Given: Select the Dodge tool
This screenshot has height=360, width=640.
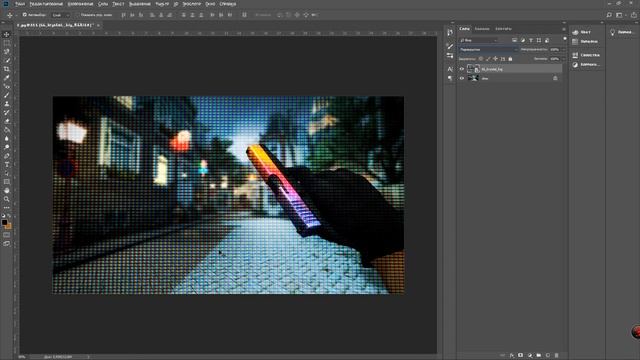Looking at the screenshot, I should coord(7,147).
